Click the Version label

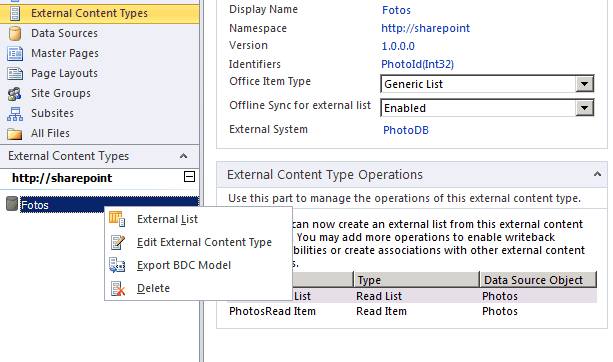click(x=248, y=45)
